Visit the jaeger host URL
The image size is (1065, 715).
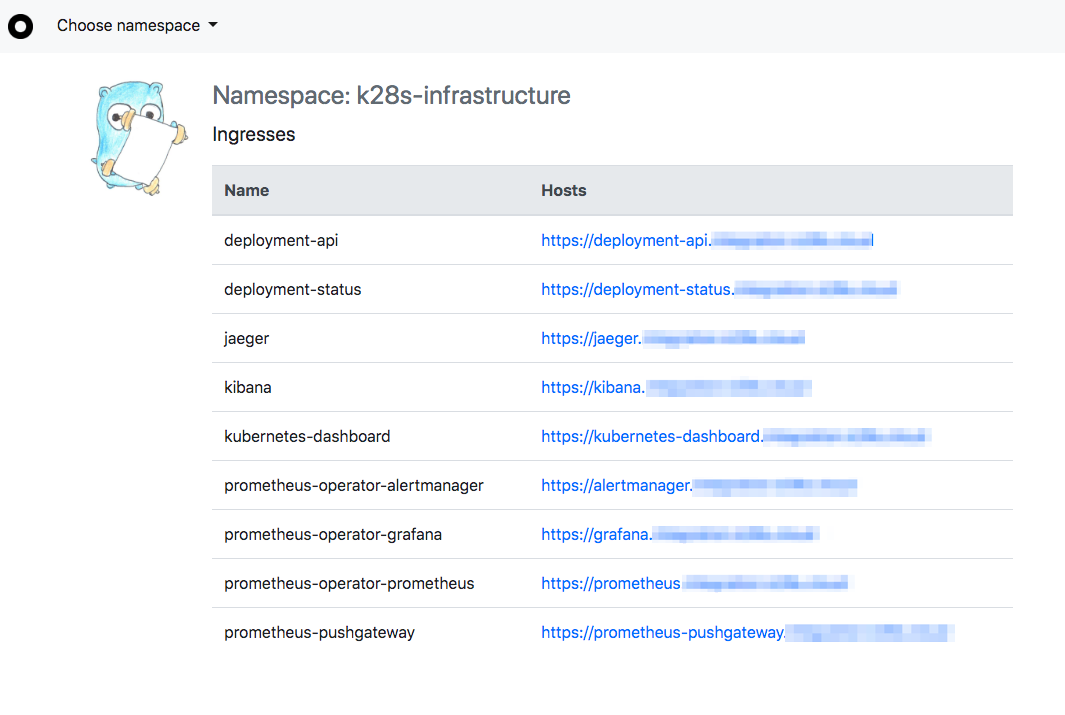point(672,338)
